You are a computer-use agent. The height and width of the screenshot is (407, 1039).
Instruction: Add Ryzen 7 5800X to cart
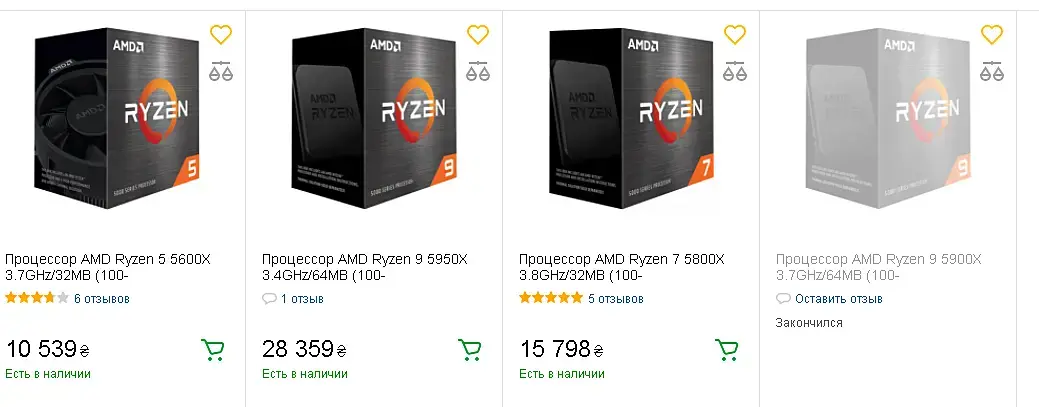pyautogui.click(x=726, y=350)
